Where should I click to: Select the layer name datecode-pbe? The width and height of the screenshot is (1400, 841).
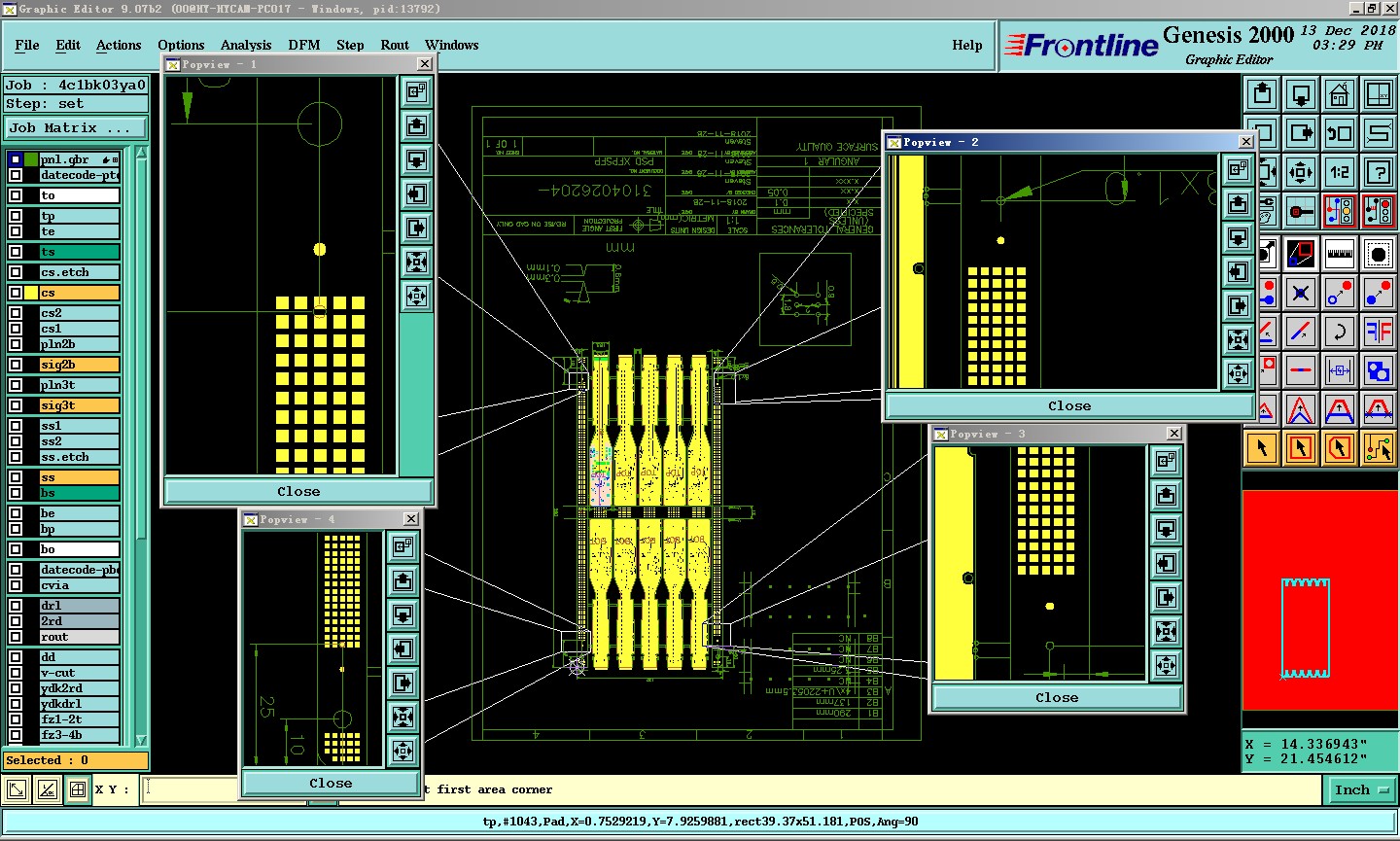(x=80, y=570)
